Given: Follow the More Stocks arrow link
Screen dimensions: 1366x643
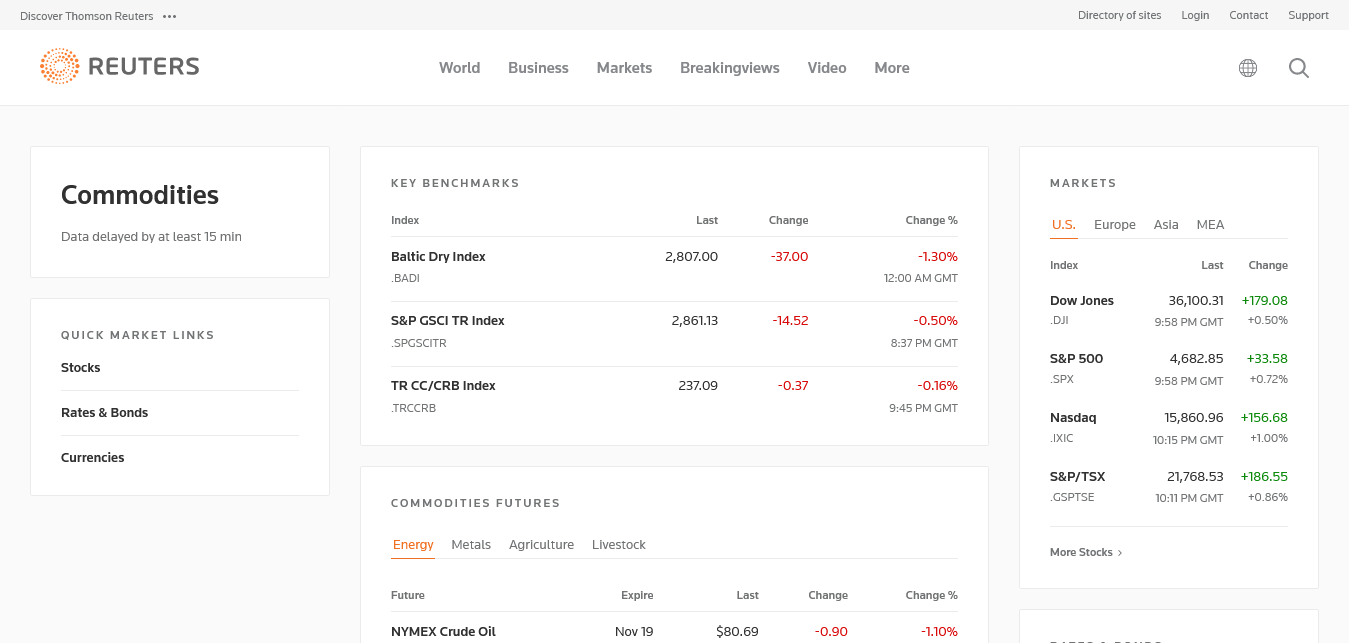Looking at the screenshot, I should pos(1086,552).
